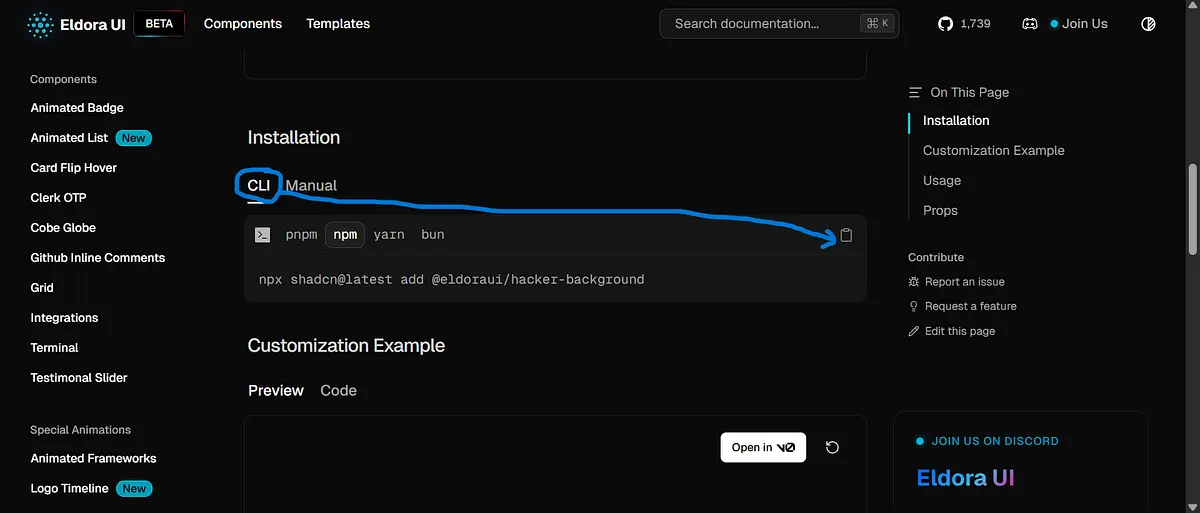Select the CLI installation tab
Screen dimensions: 1200x513
pyautogui.click(x=259, y=186)
